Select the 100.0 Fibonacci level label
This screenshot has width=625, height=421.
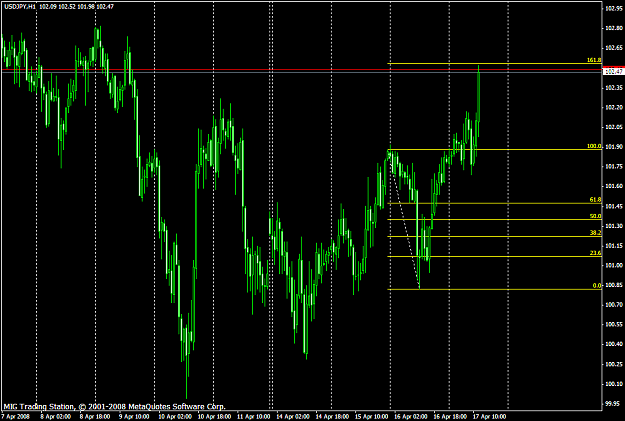point(594,146)
